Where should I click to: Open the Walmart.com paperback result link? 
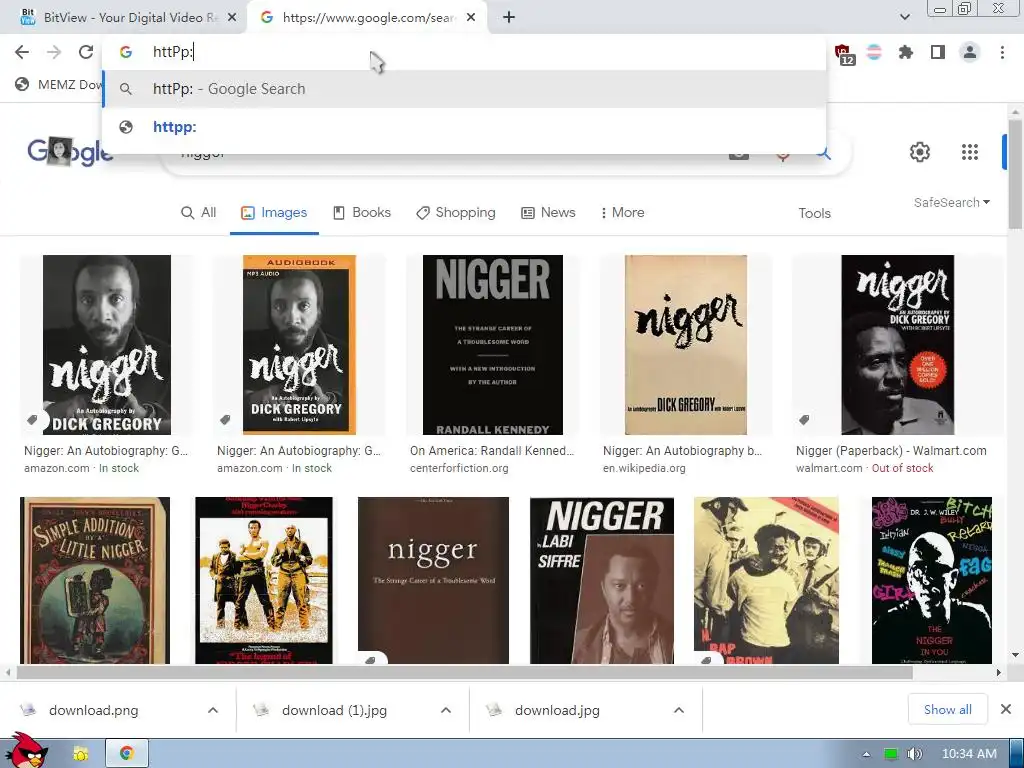click(x=891, y=451)
